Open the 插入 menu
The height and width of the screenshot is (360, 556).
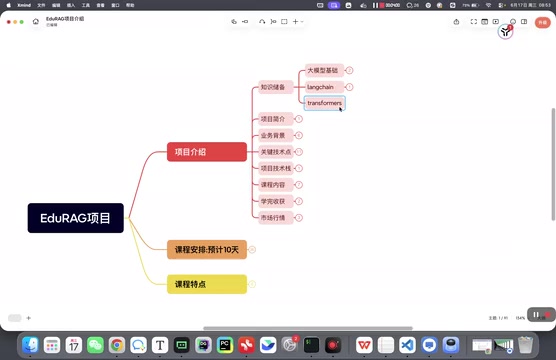[x=71, y=5]
